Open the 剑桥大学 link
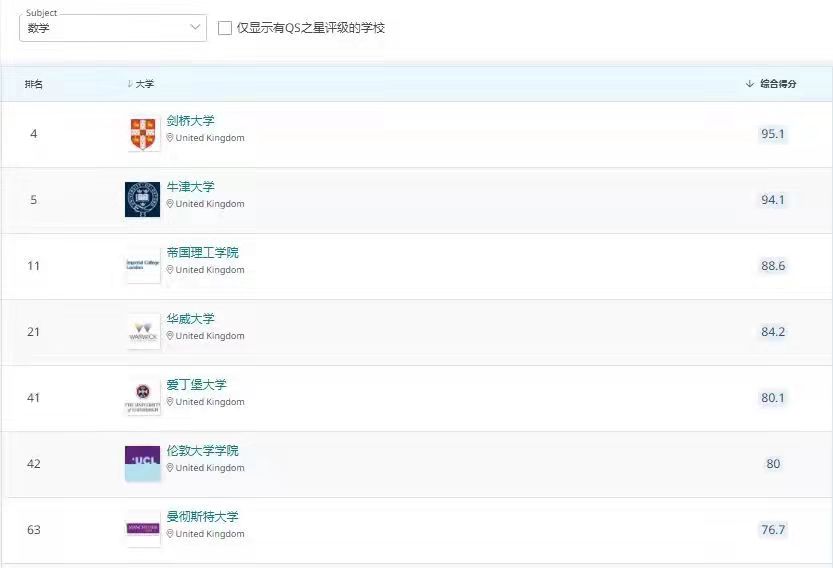The image size is (833, 568). click(190, 121)
